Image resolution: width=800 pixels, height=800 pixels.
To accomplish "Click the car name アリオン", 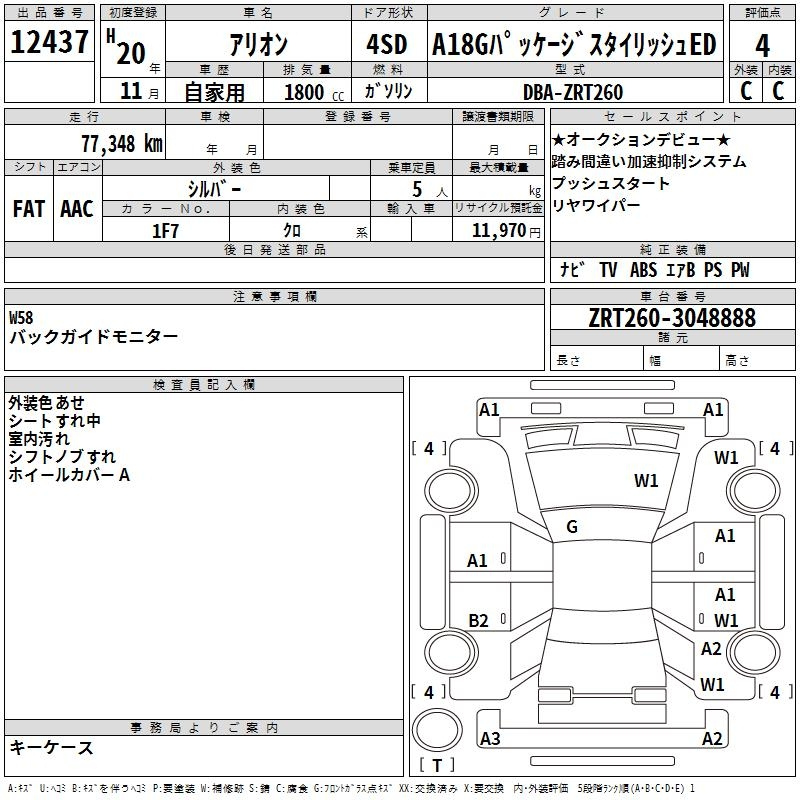I will pyautogui.click(x=257, y=45).
